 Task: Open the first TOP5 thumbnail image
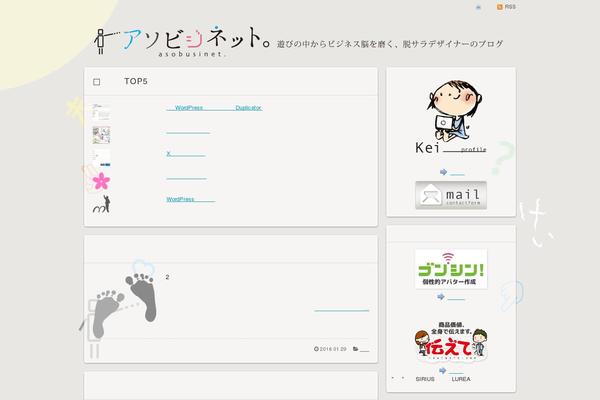point(101,112)
